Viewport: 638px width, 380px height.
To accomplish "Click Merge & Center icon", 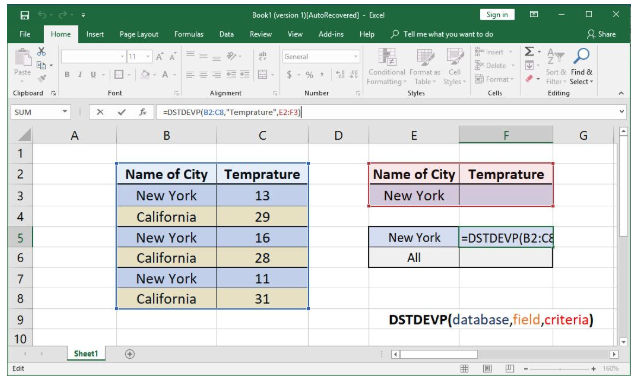I will point(262,74).
